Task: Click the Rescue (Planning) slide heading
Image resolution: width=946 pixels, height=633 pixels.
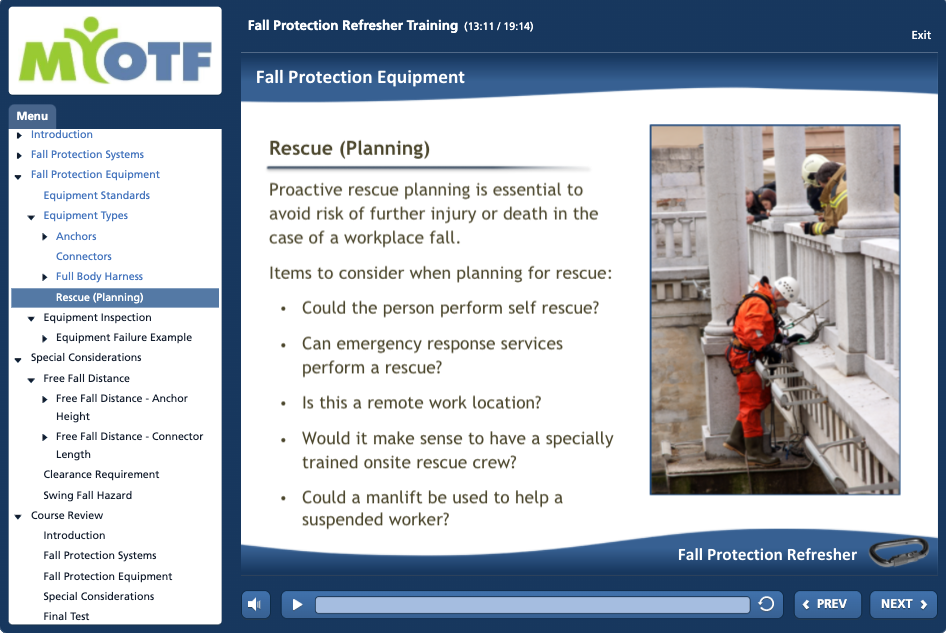Action: click(349, 148)
